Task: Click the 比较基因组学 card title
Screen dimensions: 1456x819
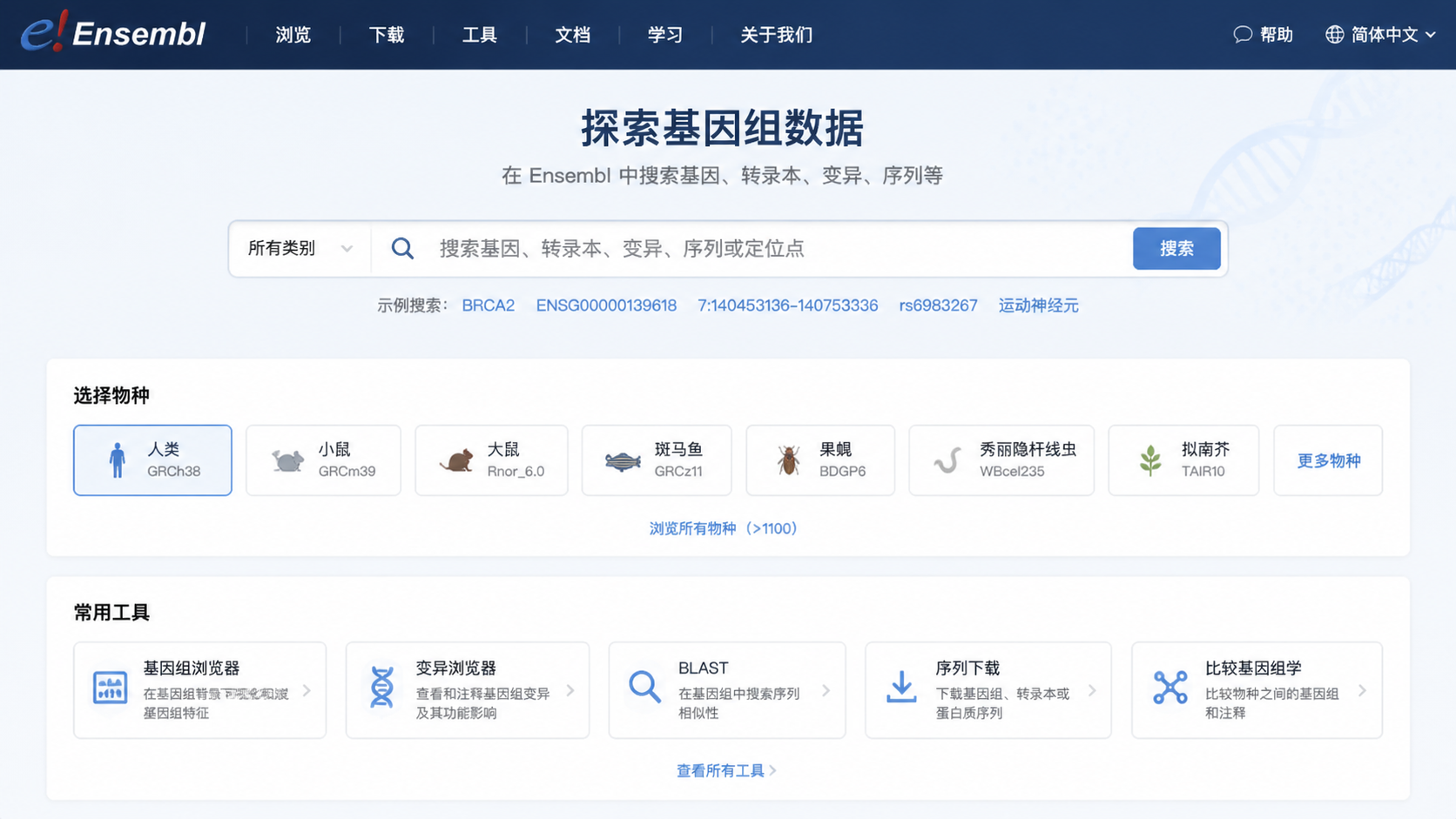Action: pos(1253,668)
